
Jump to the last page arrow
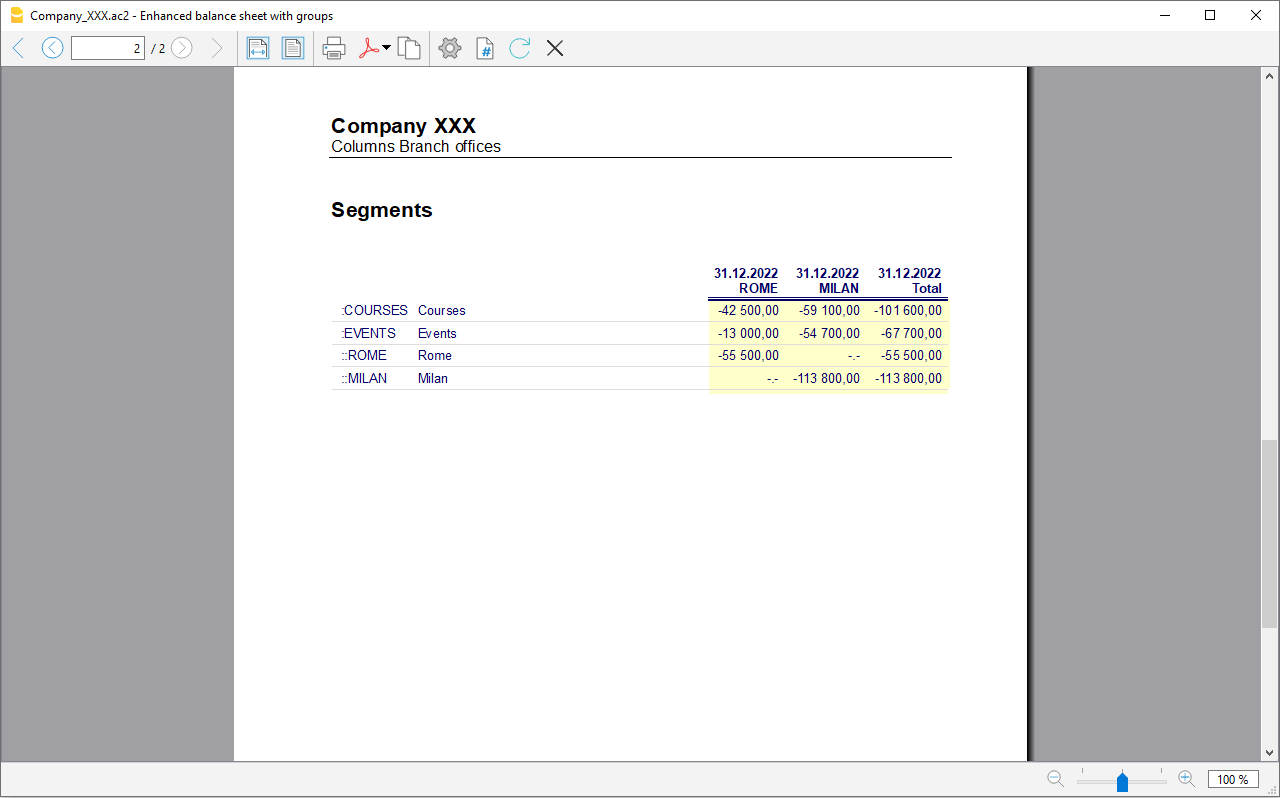(216, 48)
